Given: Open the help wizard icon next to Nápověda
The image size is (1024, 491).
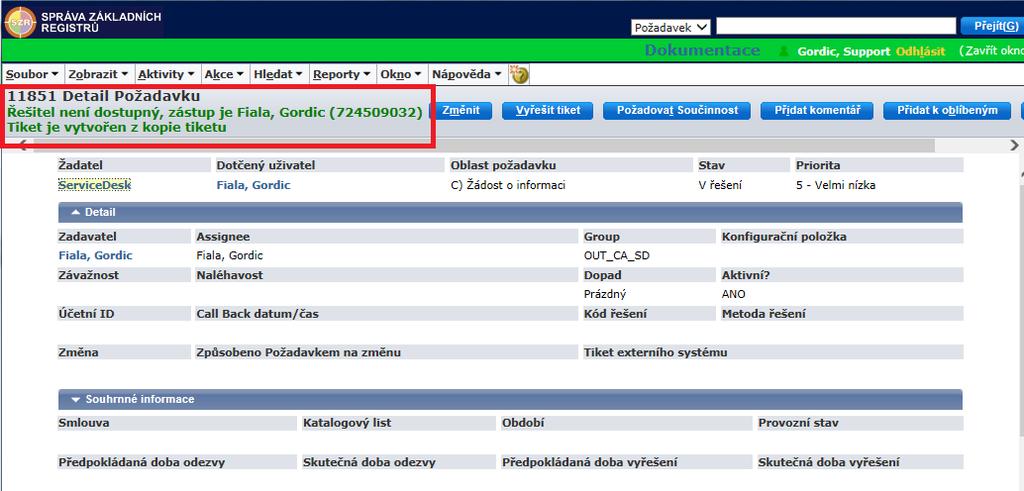Looking at the screenshot, I should pos(519,74).
